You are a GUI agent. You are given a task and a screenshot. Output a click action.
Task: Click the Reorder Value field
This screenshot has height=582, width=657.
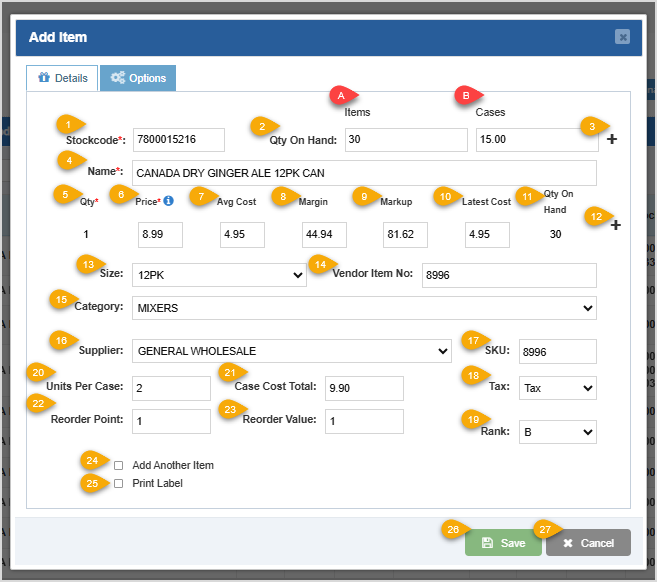[x=364, y=421]
